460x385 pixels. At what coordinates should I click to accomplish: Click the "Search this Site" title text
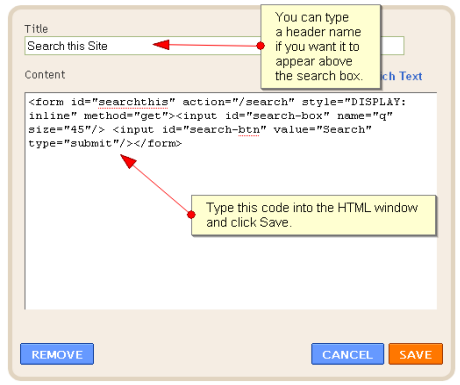click(67, 46)
